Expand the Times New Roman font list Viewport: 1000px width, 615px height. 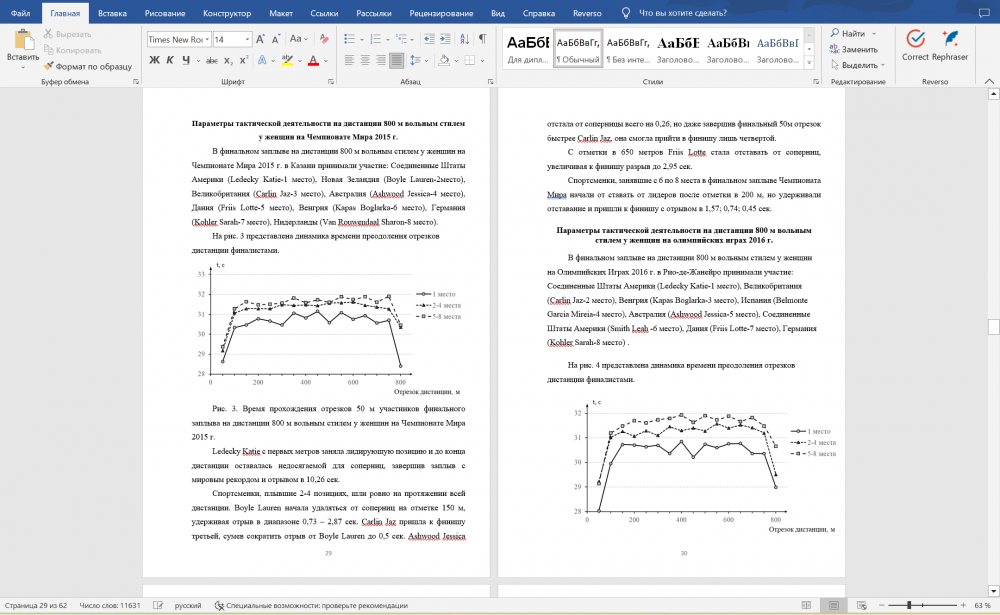[206, 39]
